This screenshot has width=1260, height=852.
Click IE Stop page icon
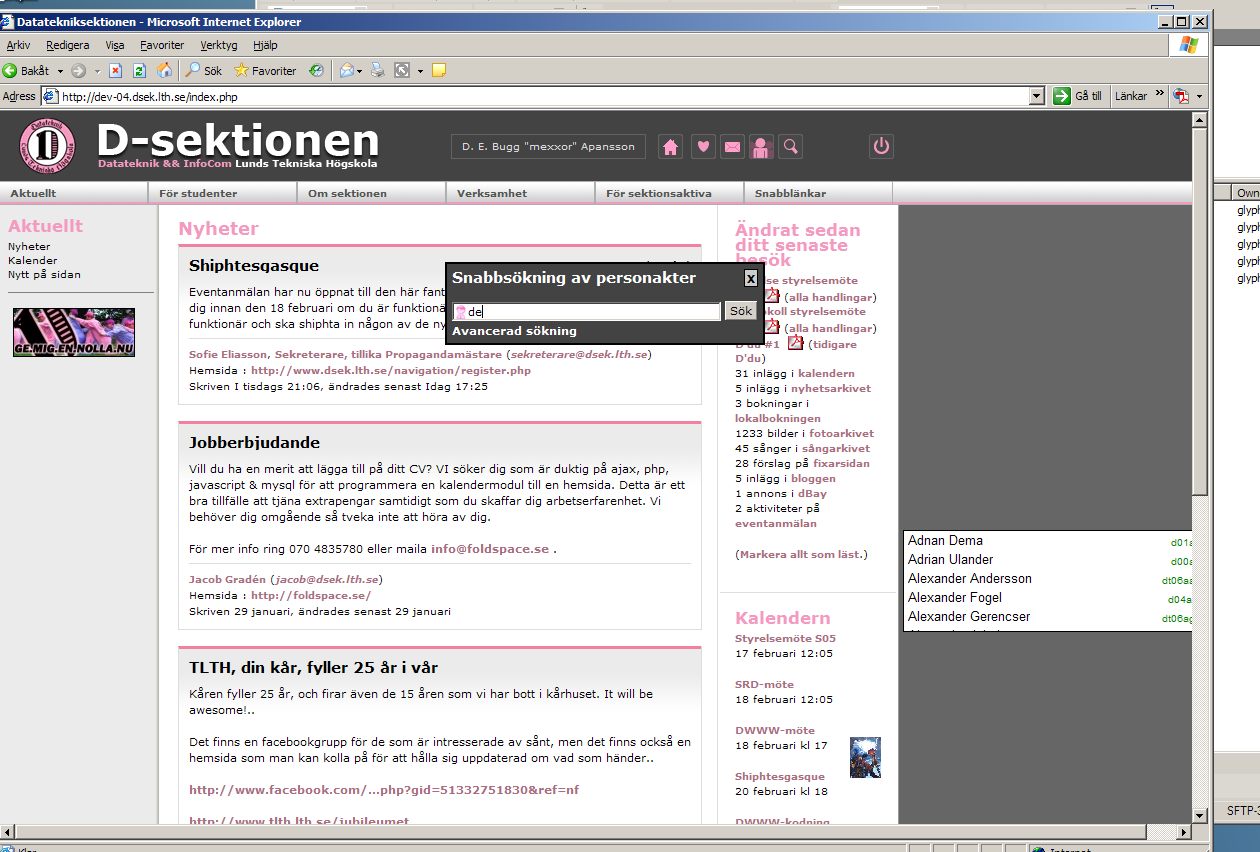(116, 71)
